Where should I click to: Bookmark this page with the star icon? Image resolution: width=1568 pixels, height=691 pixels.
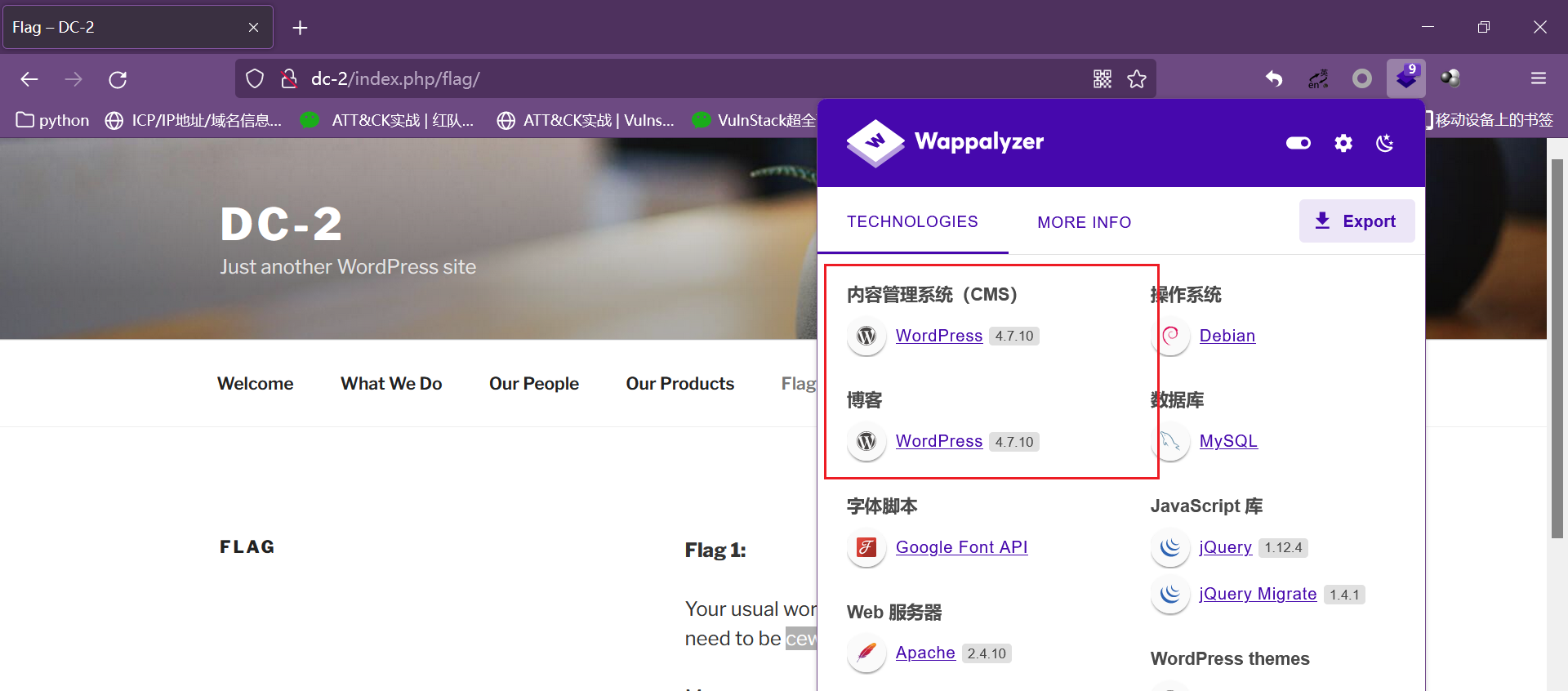[1137, 78]
